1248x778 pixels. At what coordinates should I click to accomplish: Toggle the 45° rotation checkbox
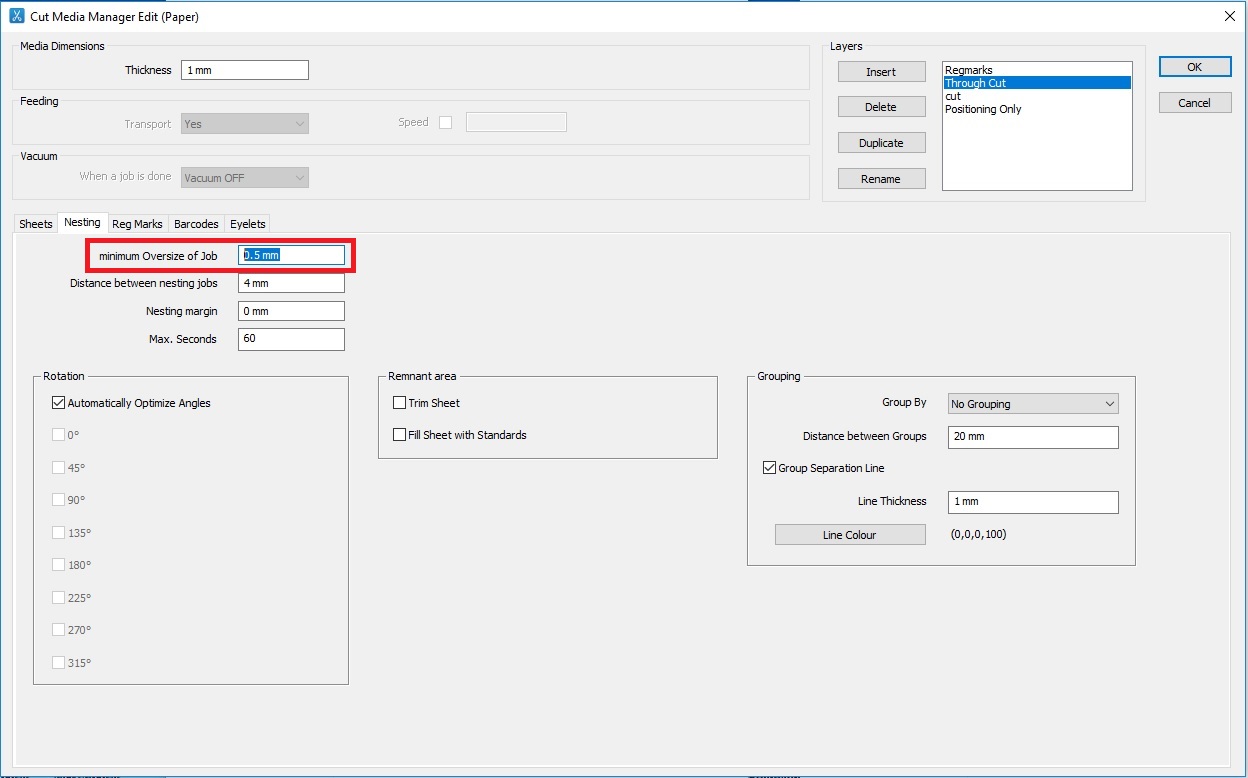(x=58, y=467)
